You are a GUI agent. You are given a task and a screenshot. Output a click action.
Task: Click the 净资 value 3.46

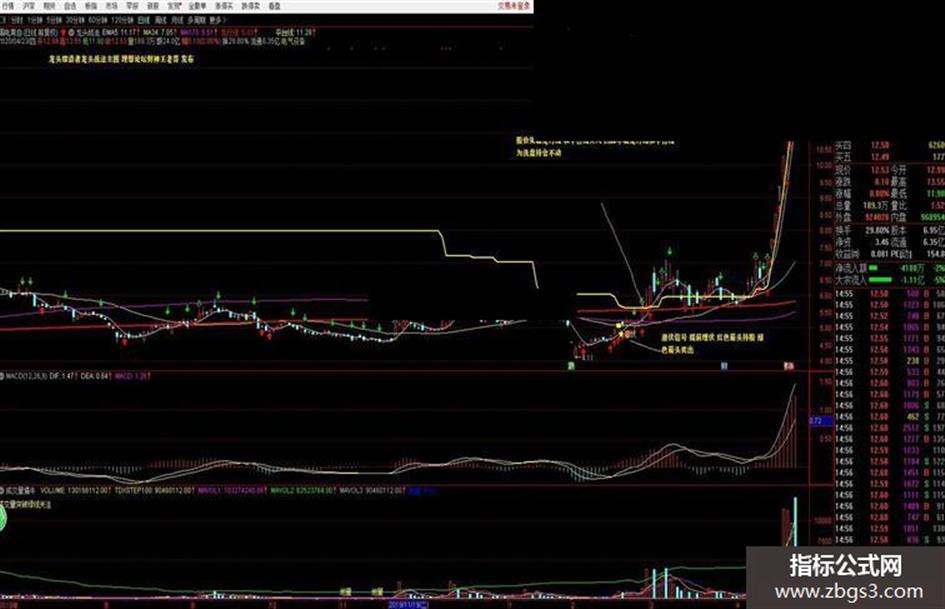(882, 242)
